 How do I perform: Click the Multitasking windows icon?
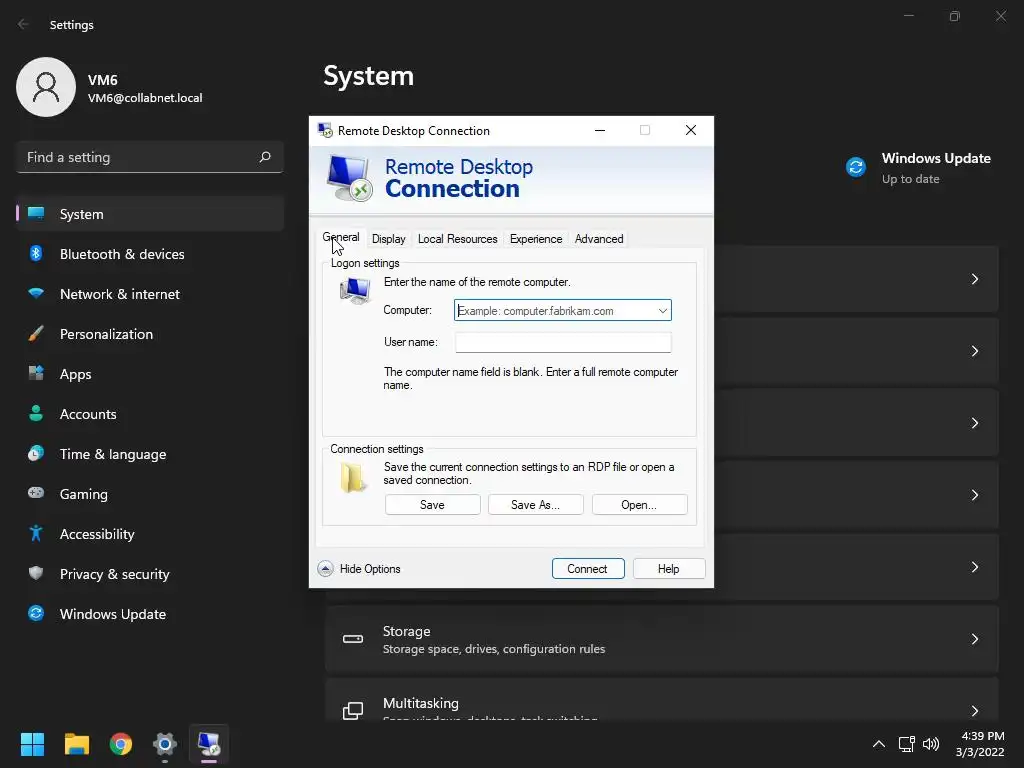tap(353, 711)
